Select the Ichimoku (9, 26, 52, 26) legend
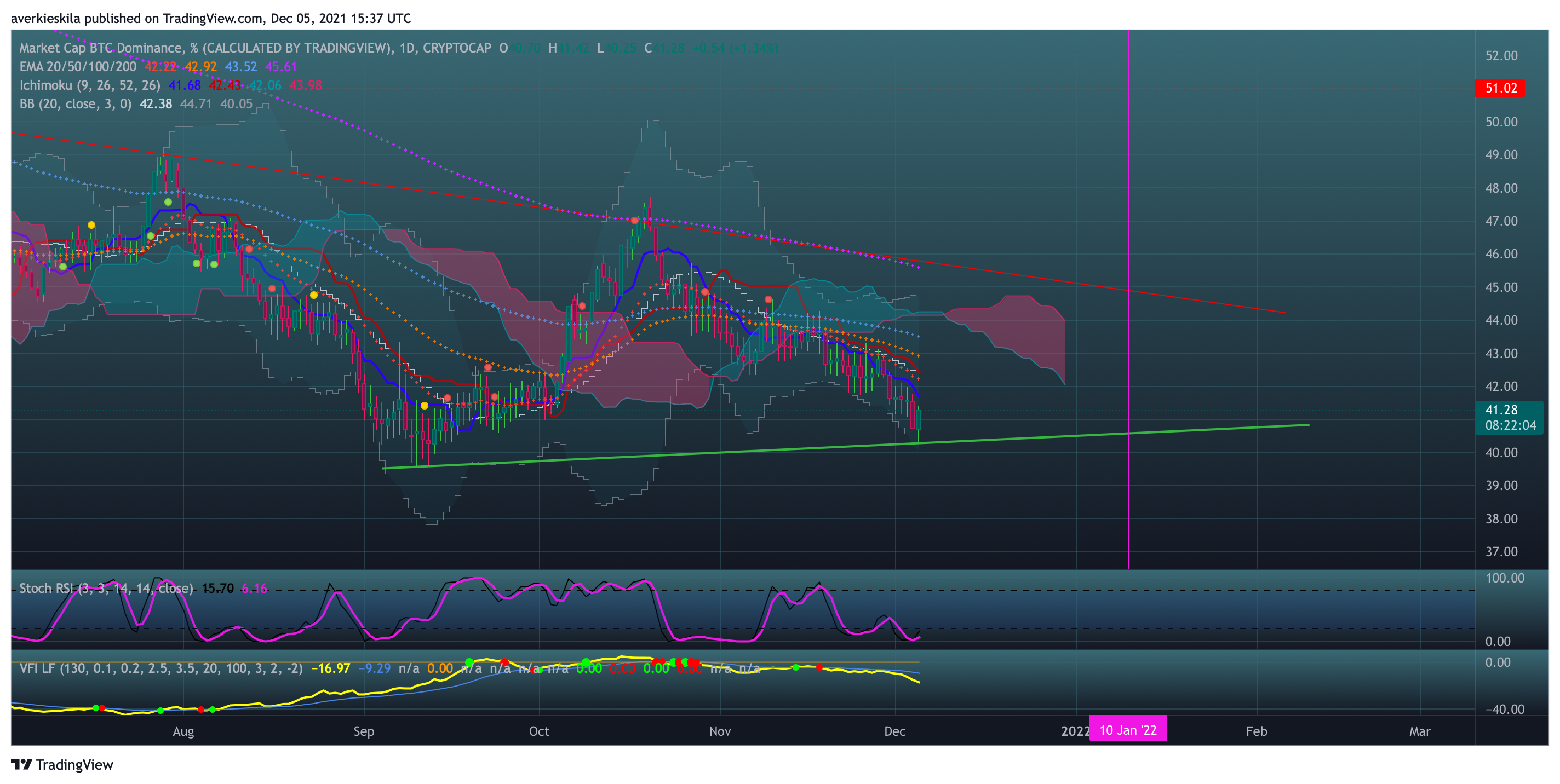The height and width of the screenshot is (784, 1560). 90,85
